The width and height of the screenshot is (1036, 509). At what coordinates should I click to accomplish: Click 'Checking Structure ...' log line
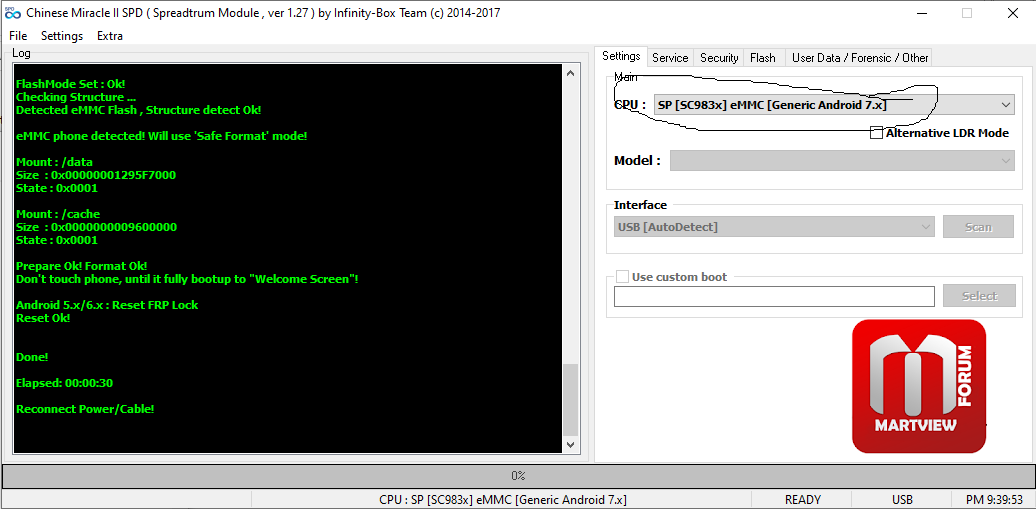75,97
